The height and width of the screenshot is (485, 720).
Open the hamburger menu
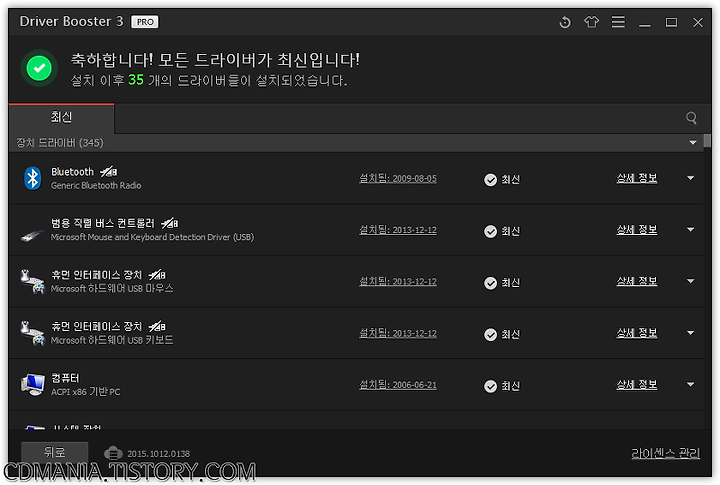coord(618,22)
